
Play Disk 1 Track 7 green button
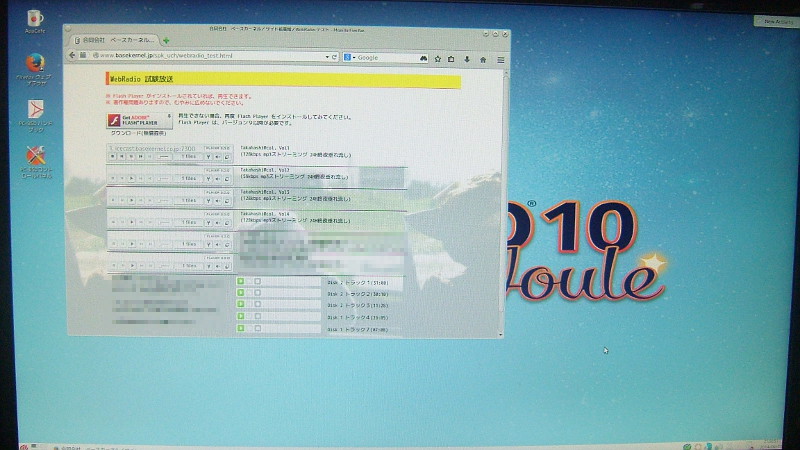(x=241, y=328)
